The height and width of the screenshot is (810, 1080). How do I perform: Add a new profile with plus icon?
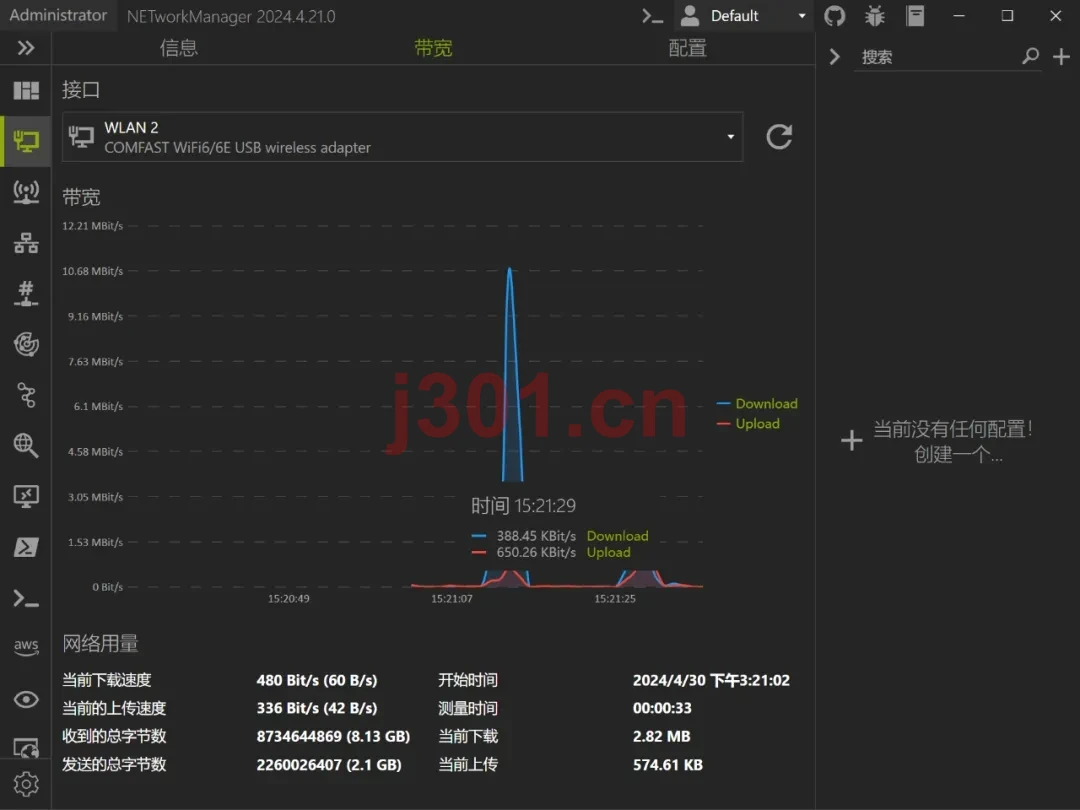tap(1061, 56)
